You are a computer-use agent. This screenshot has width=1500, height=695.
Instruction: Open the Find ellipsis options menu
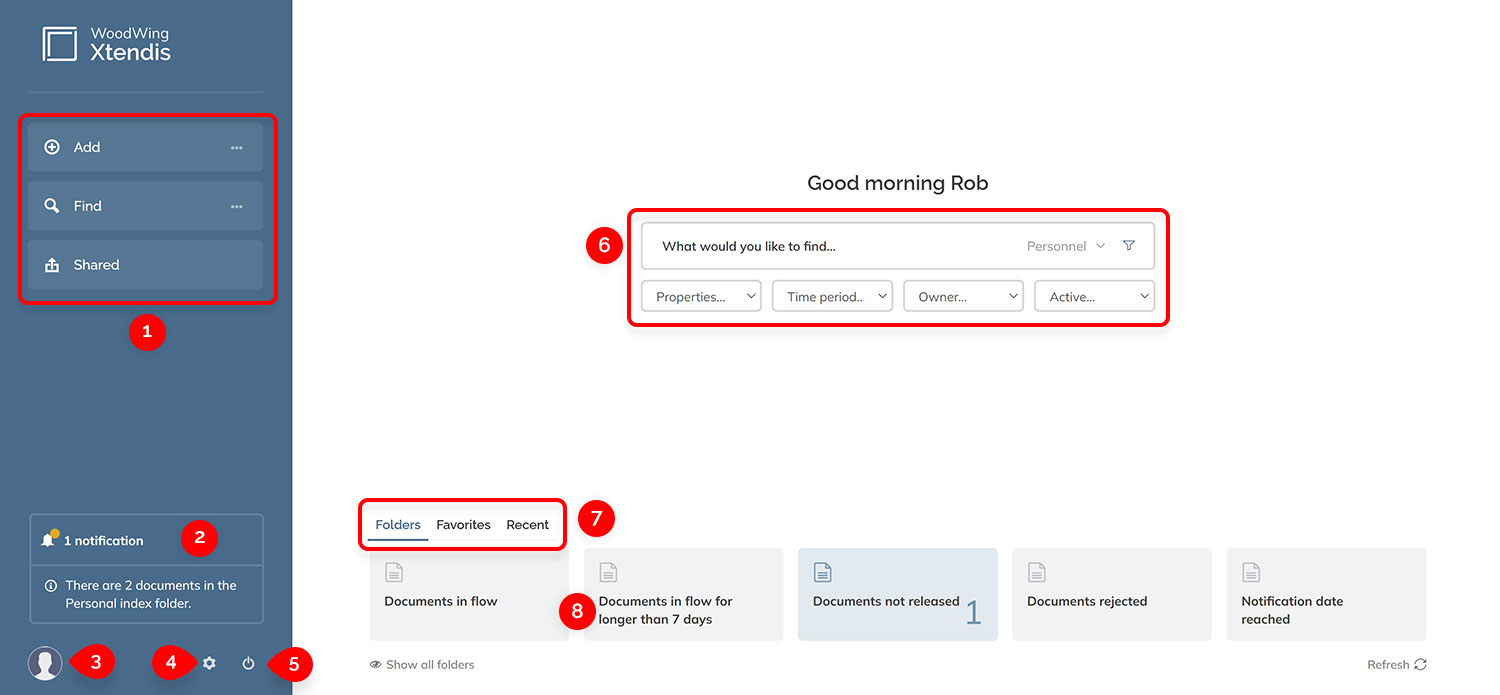point(236,206)
